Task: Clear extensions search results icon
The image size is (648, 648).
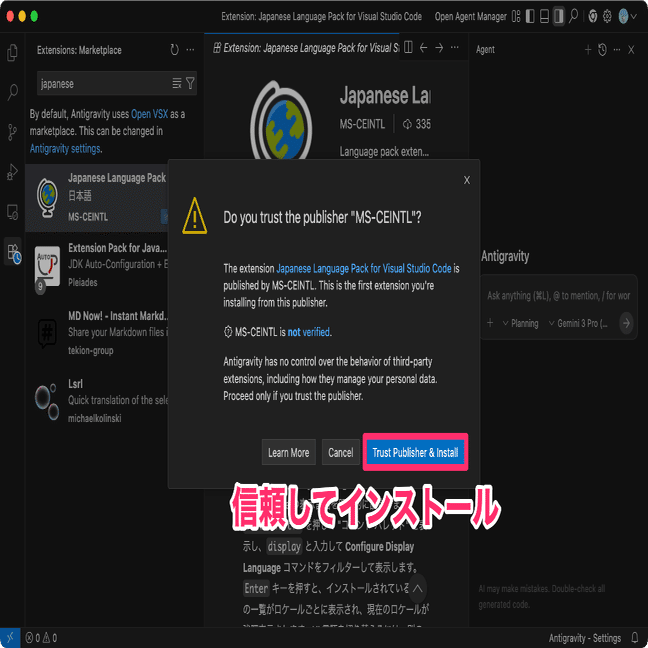Action: pyautogui.click(x=176, y=83)
